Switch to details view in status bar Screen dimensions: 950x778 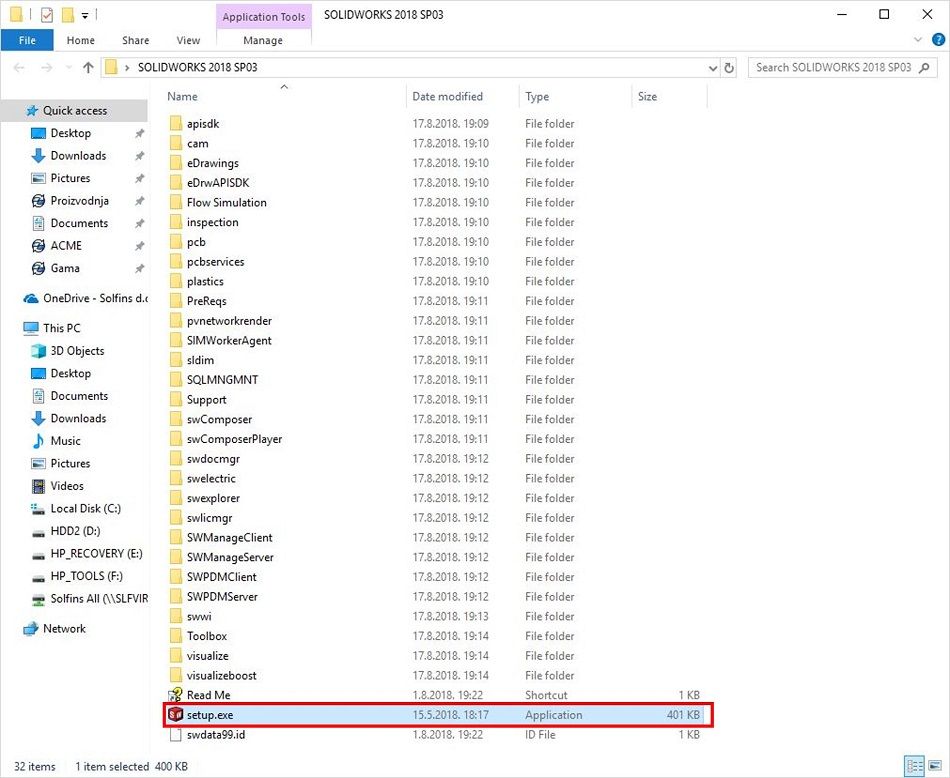click(x=913, y=766)
